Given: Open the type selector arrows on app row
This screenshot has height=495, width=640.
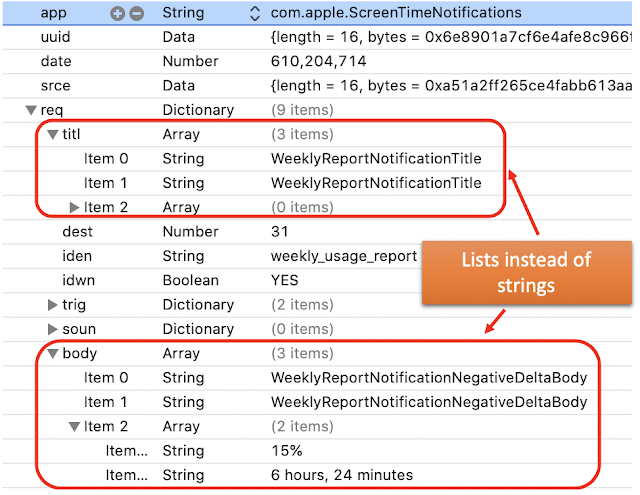Looking at the screenshot, I should pyautogui.click(x=255, y=14).
